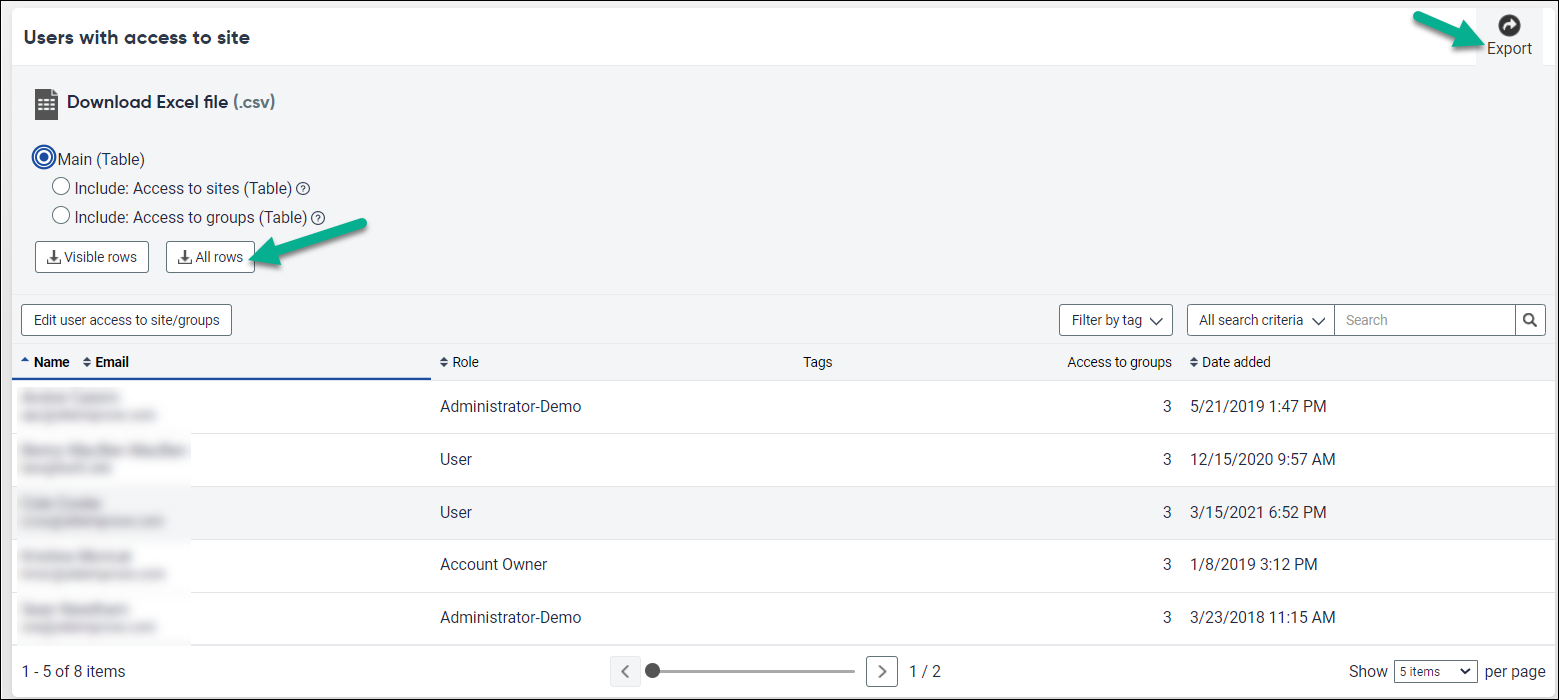Click Edit user access to site/groups
The image size is (1559, 700).
(x=126, y=319)
